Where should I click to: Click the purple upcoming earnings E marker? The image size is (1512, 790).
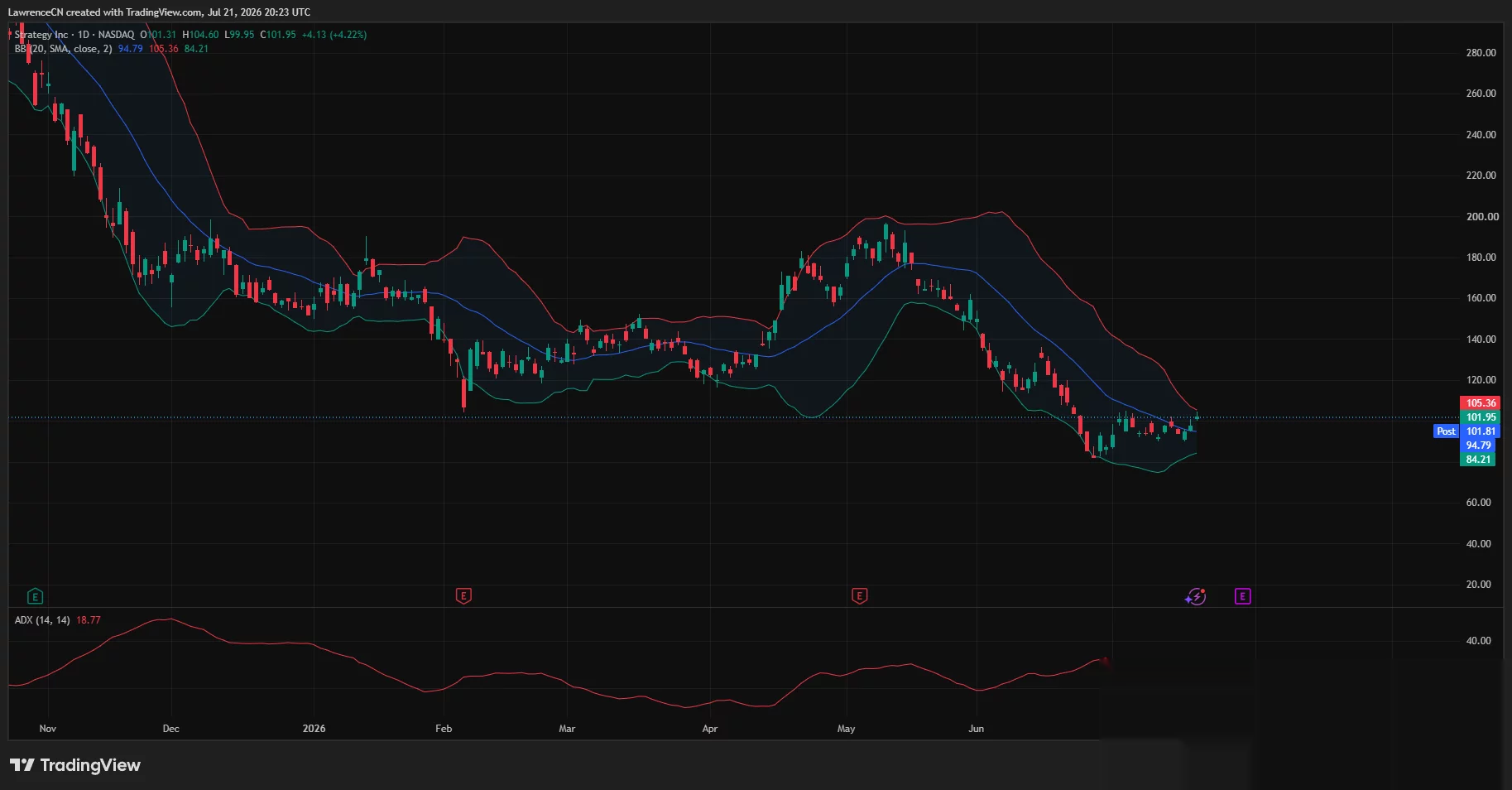(x=1242, y=596)
